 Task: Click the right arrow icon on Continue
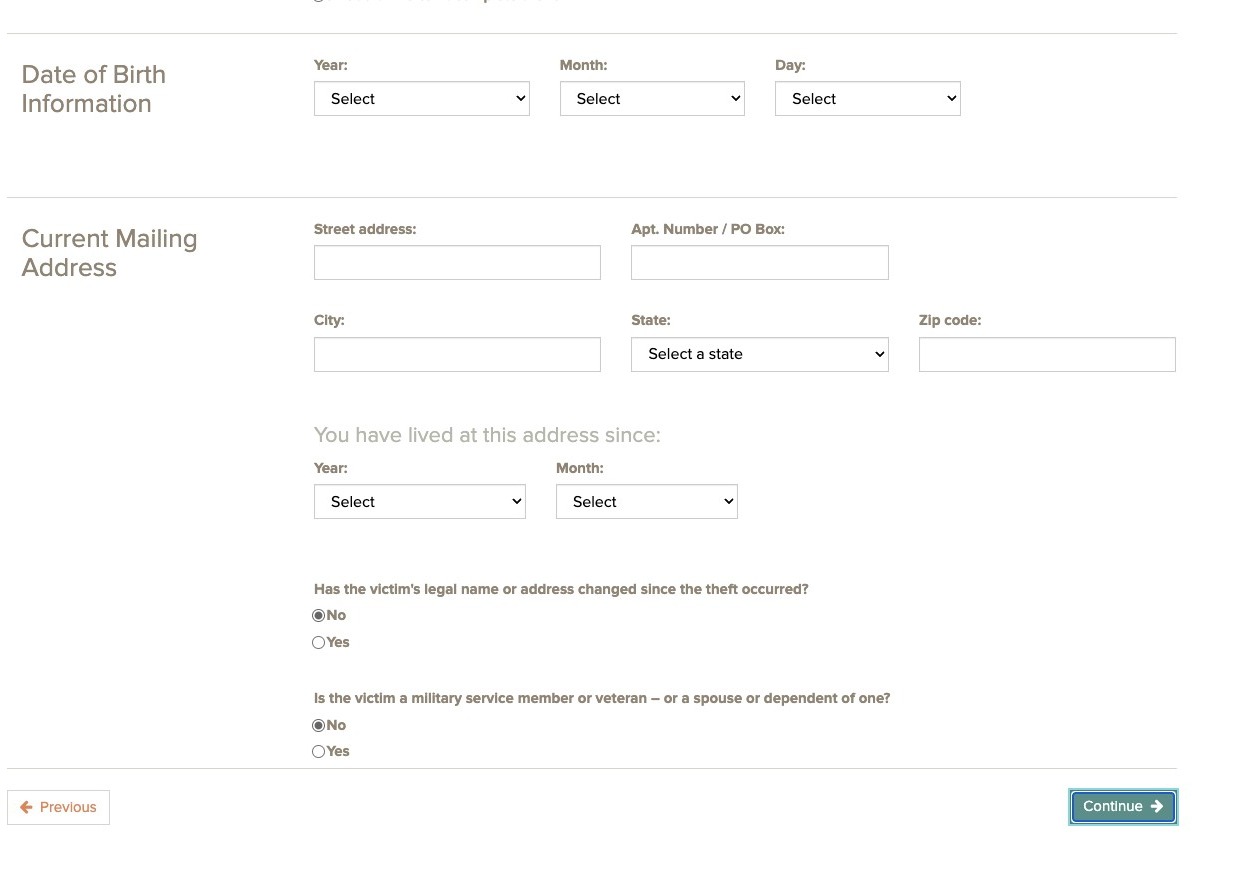(x=1157, y=807)
